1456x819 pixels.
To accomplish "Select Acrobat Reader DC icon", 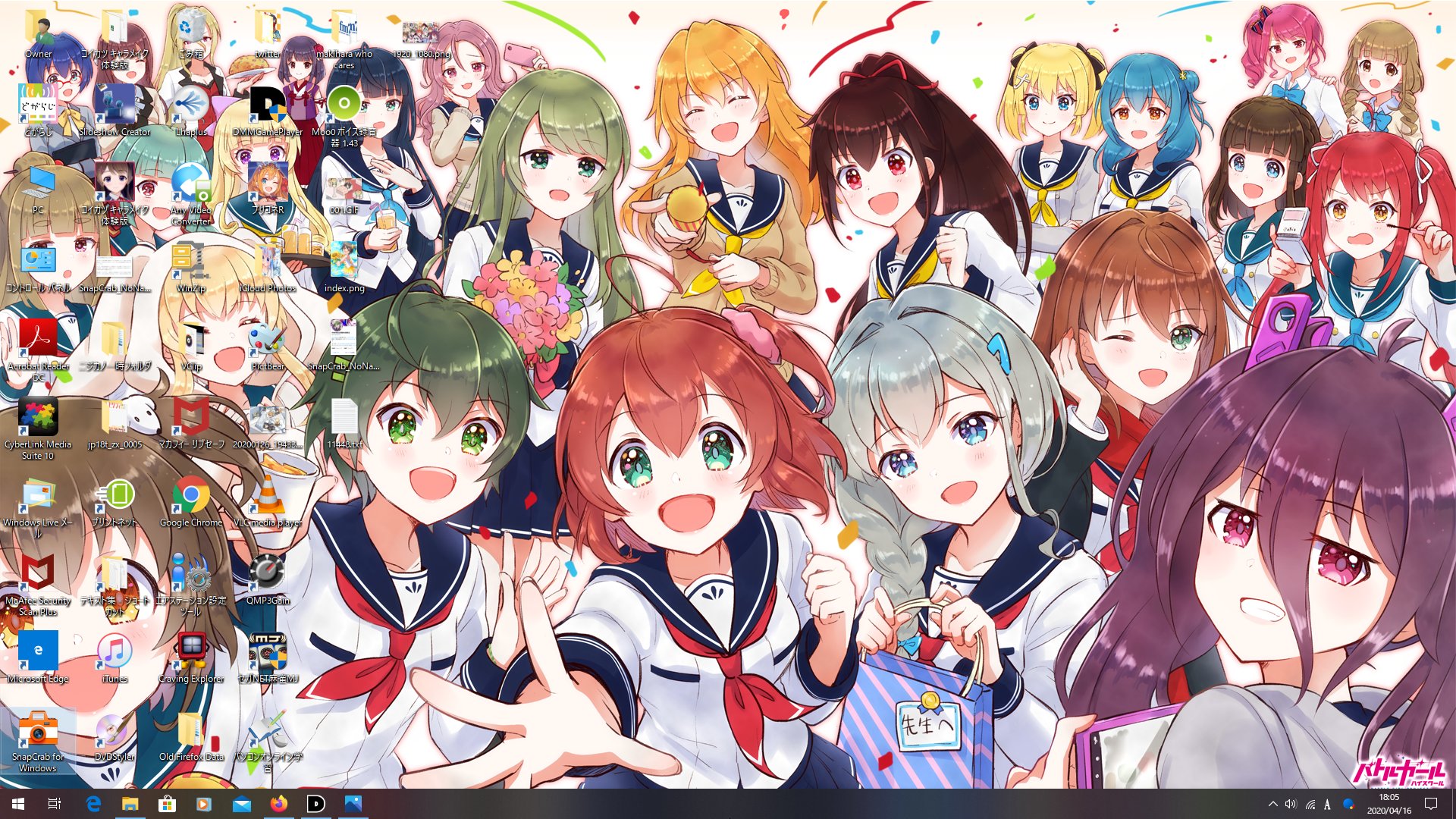I will pos(38,341).
